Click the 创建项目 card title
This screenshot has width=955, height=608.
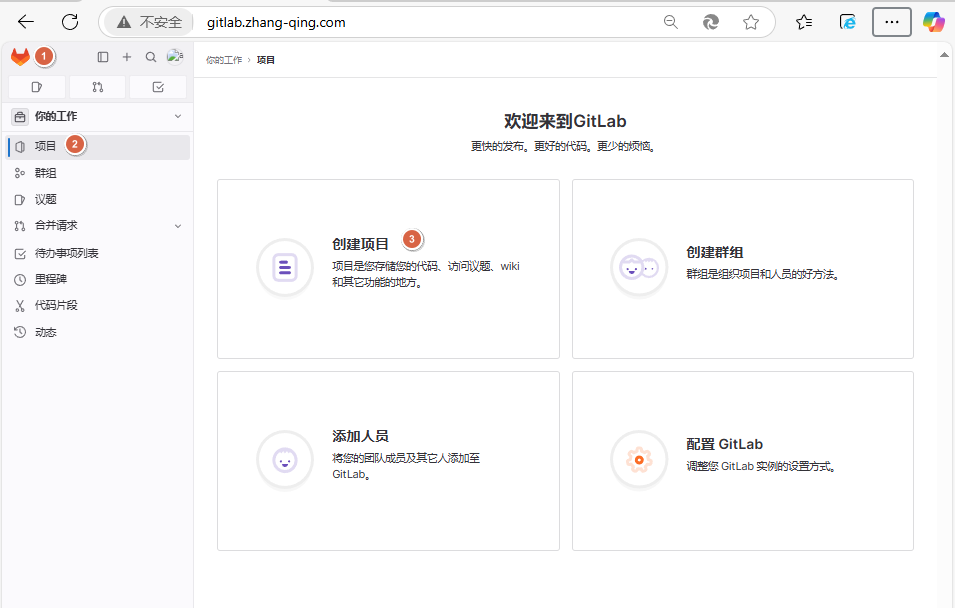(x=360, y=244)
